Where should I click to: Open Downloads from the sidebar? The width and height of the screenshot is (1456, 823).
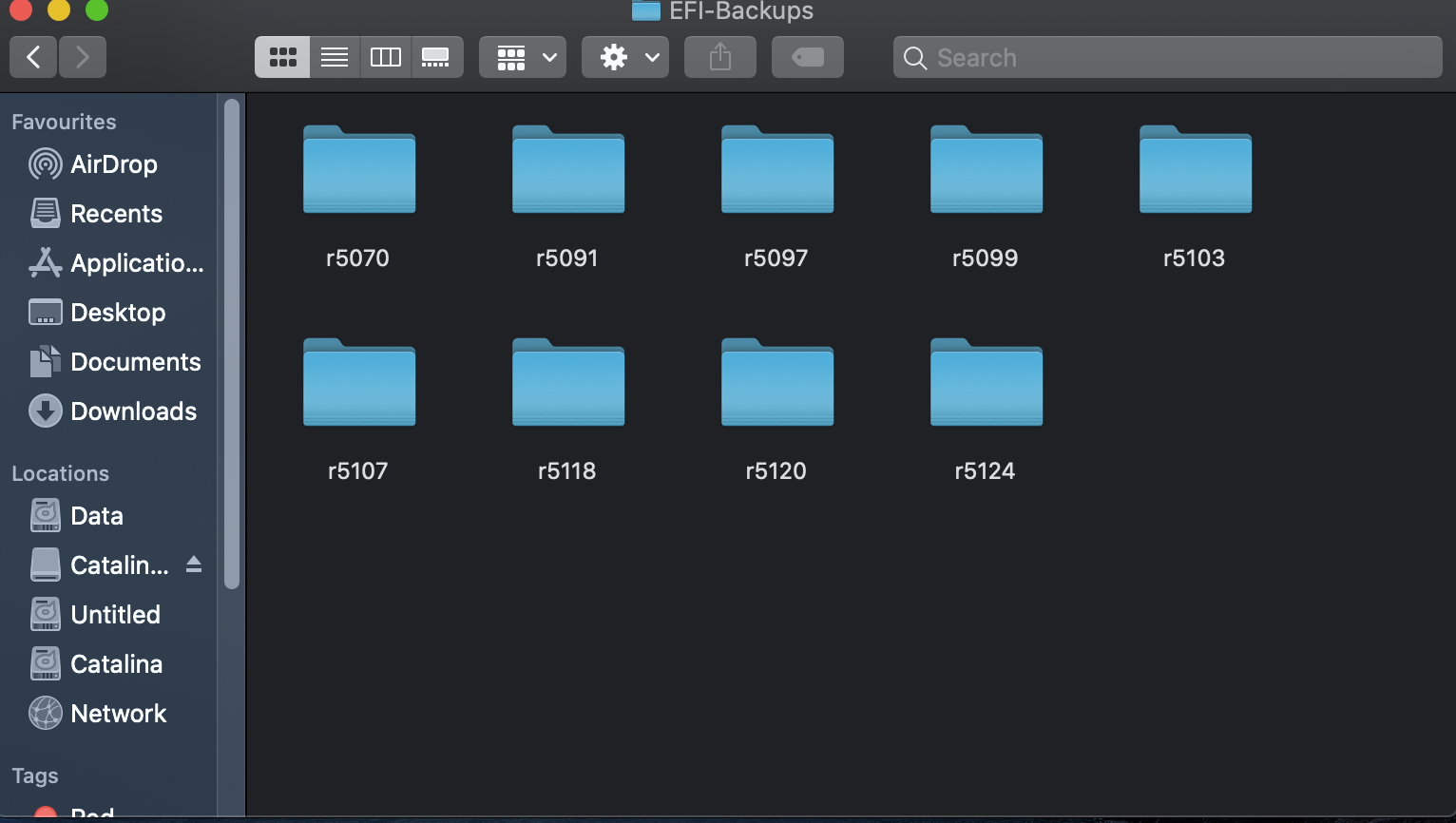pos(133,411)
